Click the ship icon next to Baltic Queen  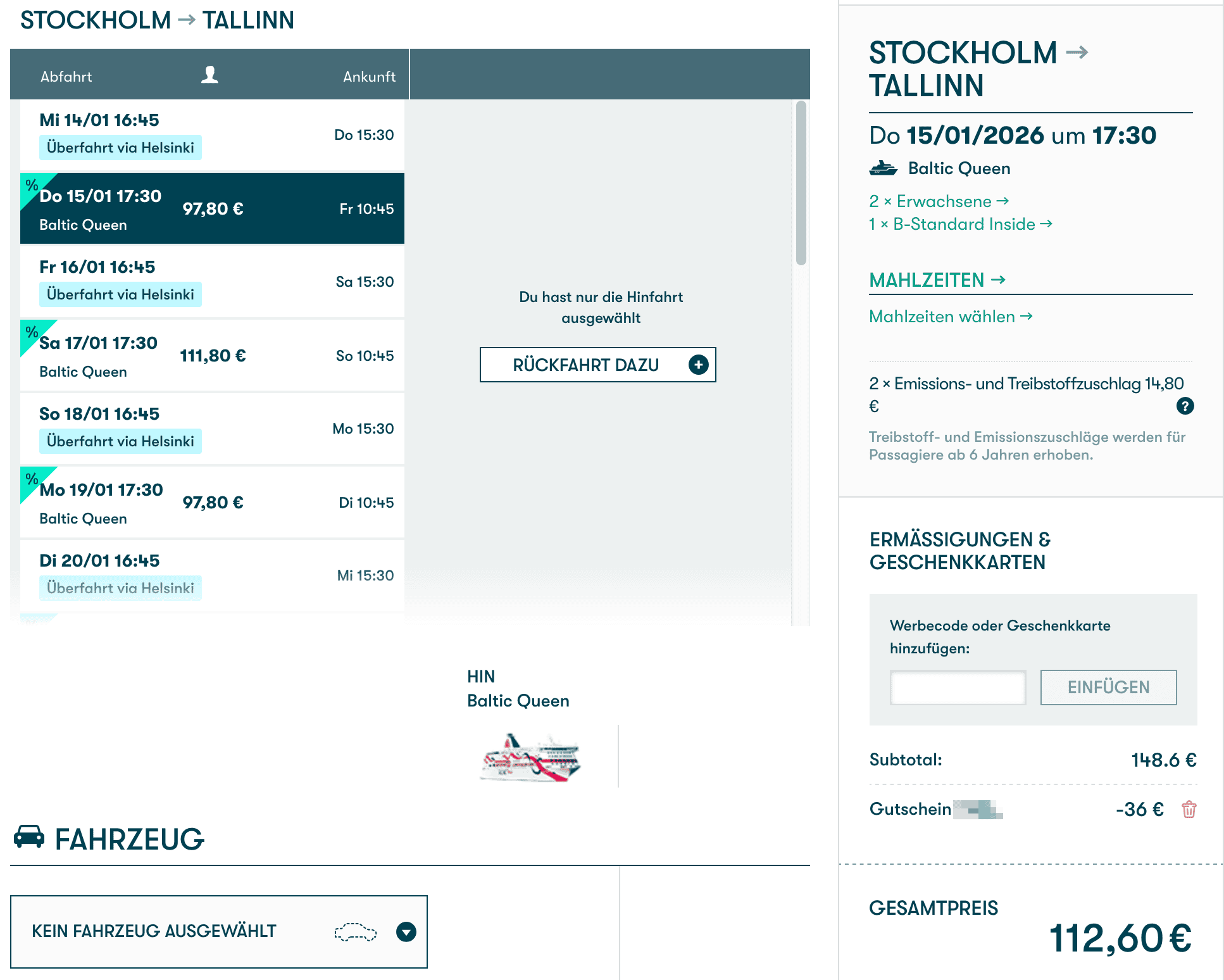[x=883, y=168]
